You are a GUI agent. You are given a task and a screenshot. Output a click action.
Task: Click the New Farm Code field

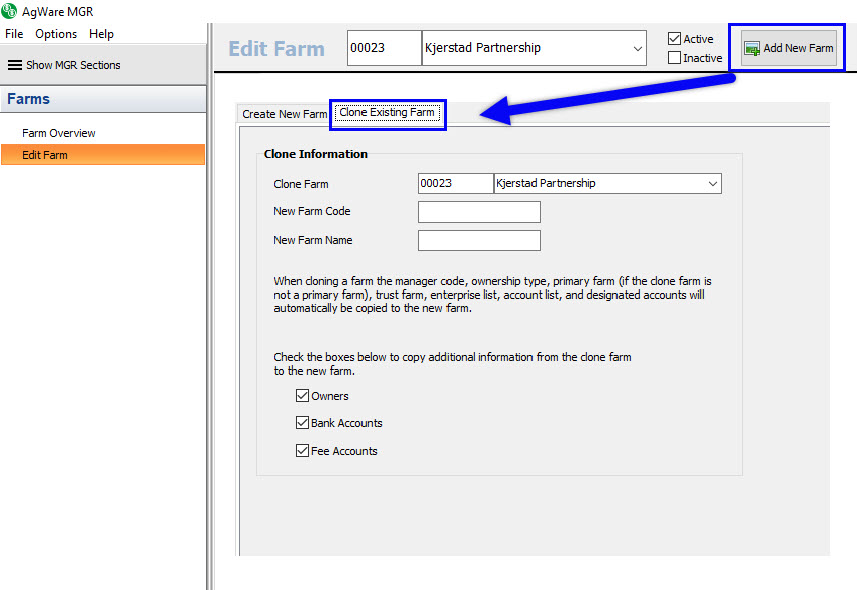pyautogui.click(x=479, y=212)
